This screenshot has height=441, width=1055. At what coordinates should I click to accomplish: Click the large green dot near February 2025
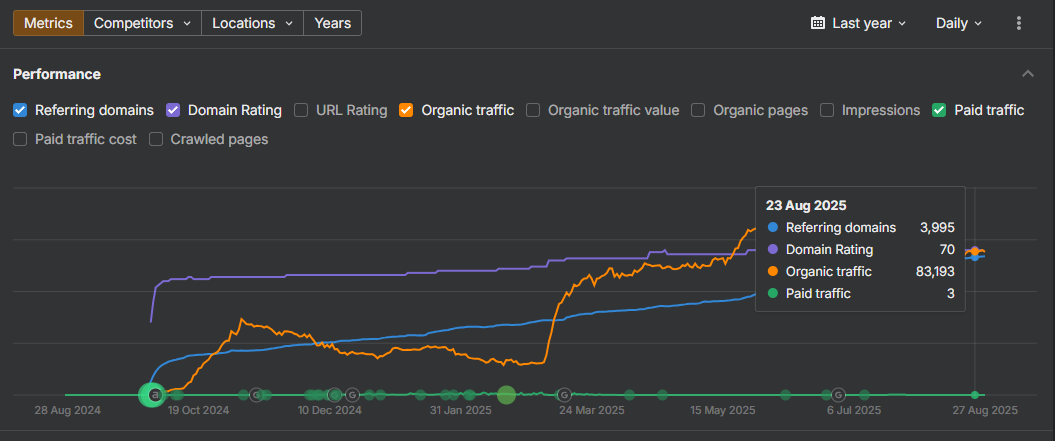(506, 395)
